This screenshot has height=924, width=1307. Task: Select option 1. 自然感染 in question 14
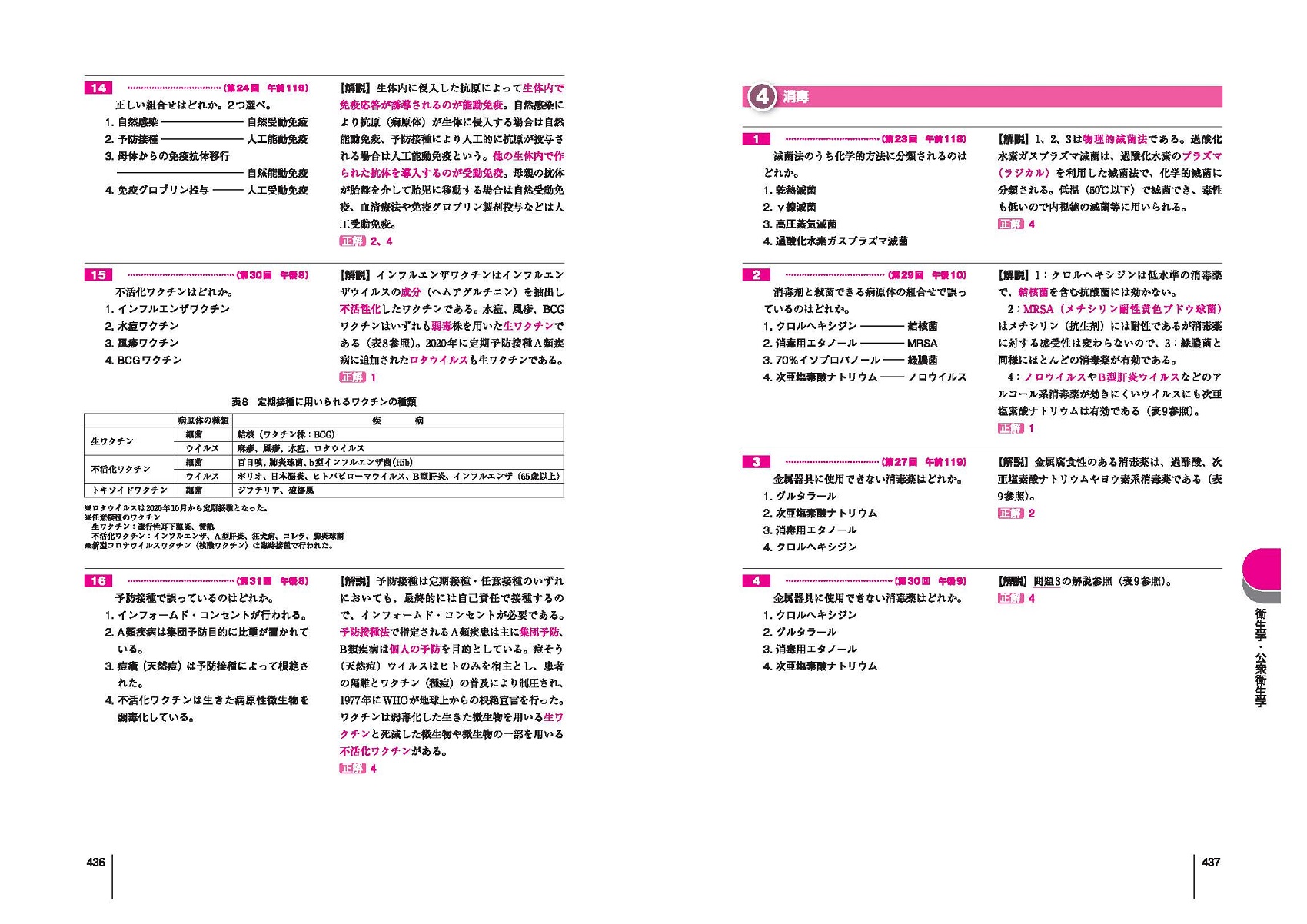pyautogui.click(x=206, y=121)
